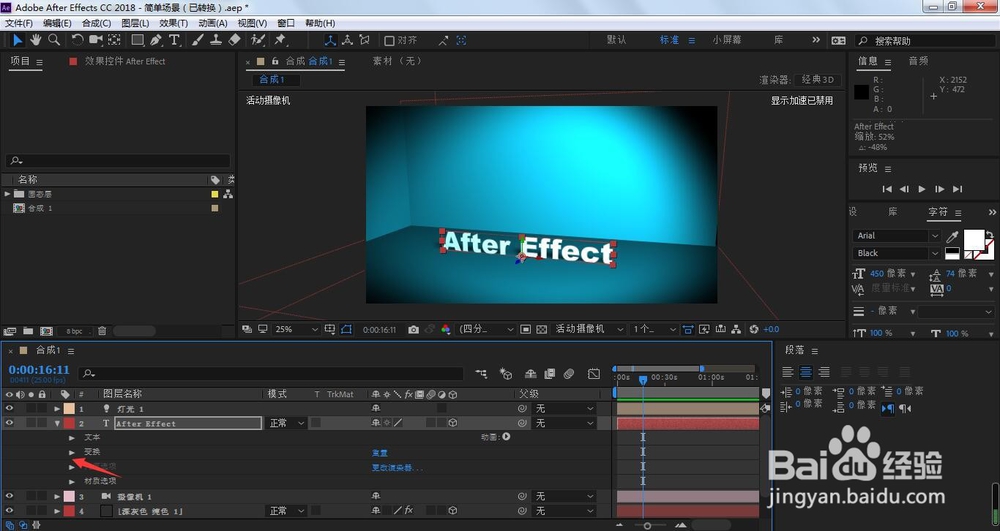Toggle Region of Interest in viewer

[526, 330]
